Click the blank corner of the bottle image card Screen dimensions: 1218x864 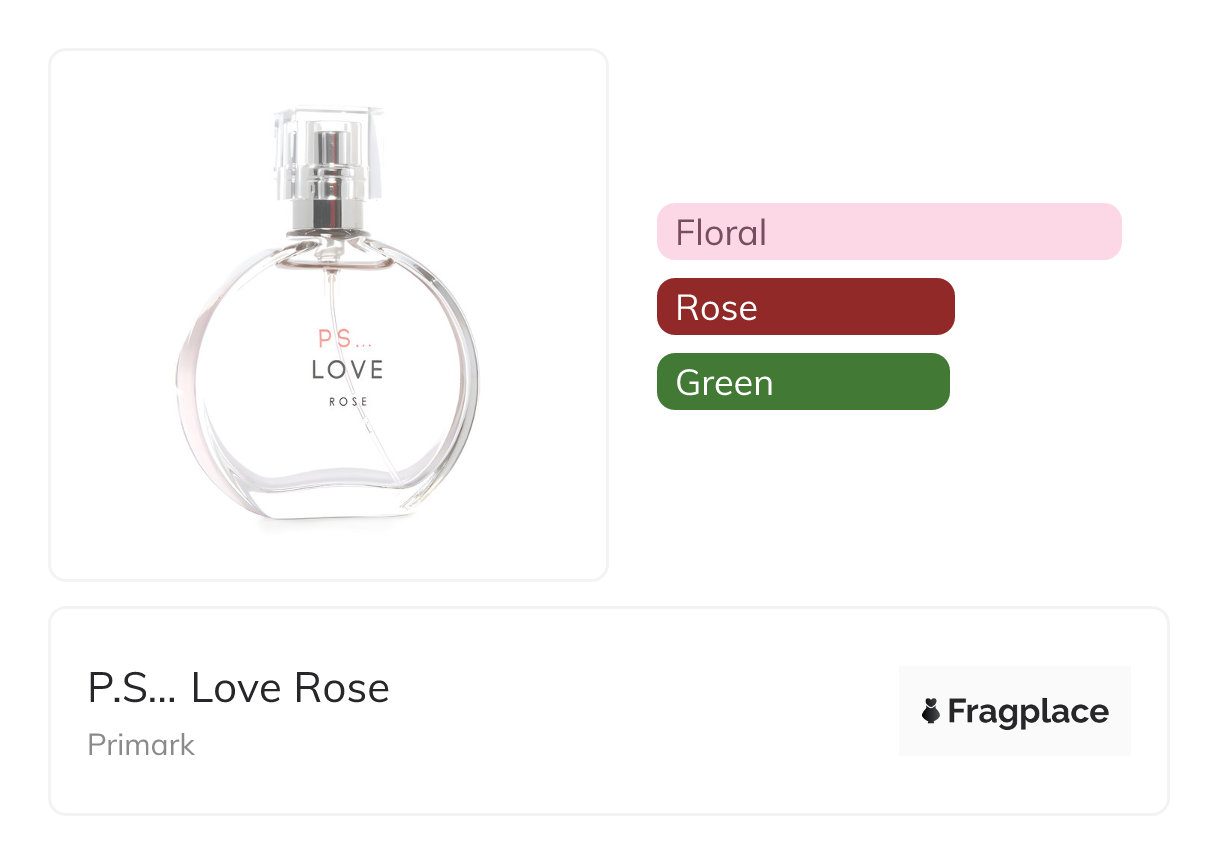[90, 540]
